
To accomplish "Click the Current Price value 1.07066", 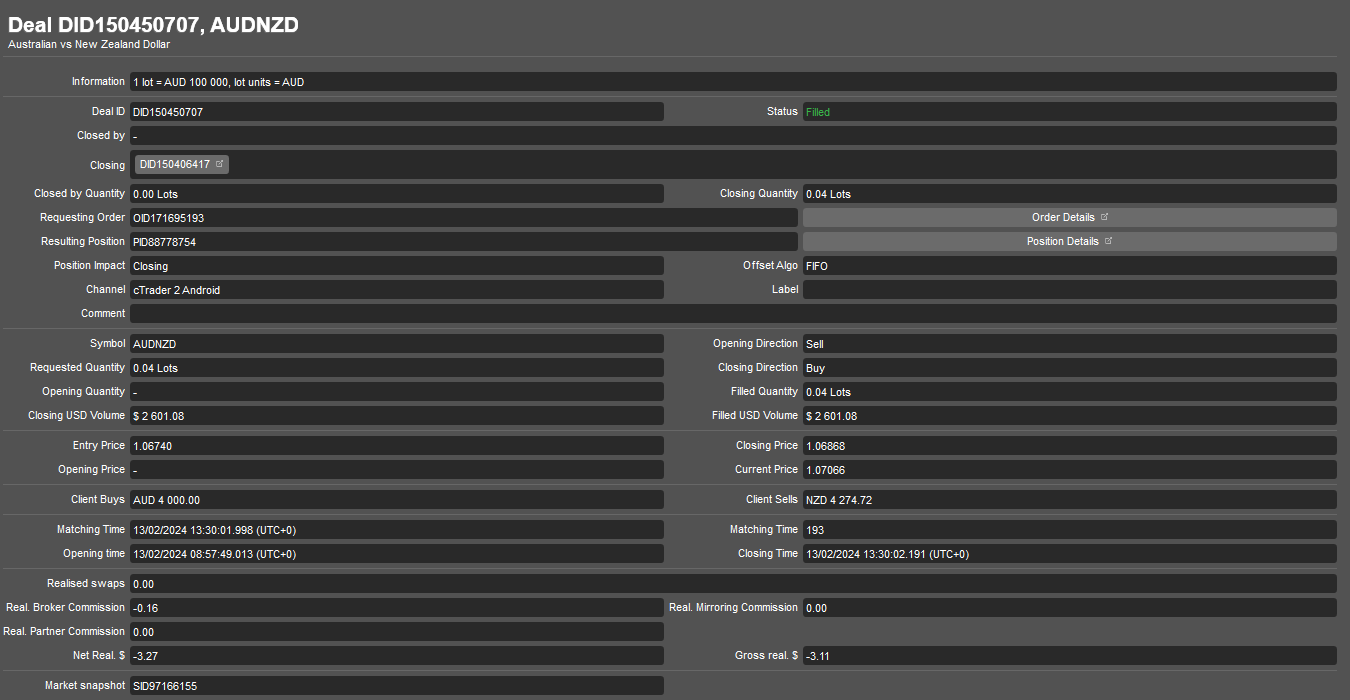I will point(1068,470).
